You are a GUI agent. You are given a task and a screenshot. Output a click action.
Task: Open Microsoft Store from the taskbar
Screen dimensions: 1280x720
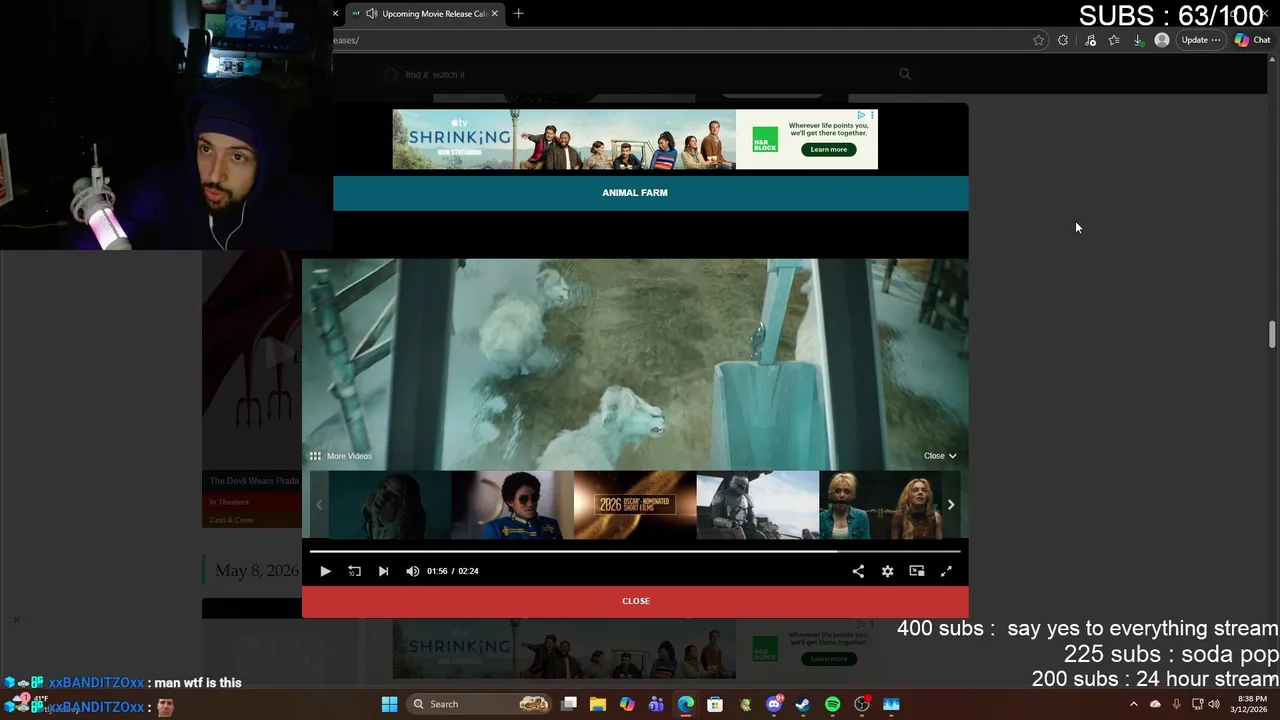pyautogui.click(x=715, y=704)
